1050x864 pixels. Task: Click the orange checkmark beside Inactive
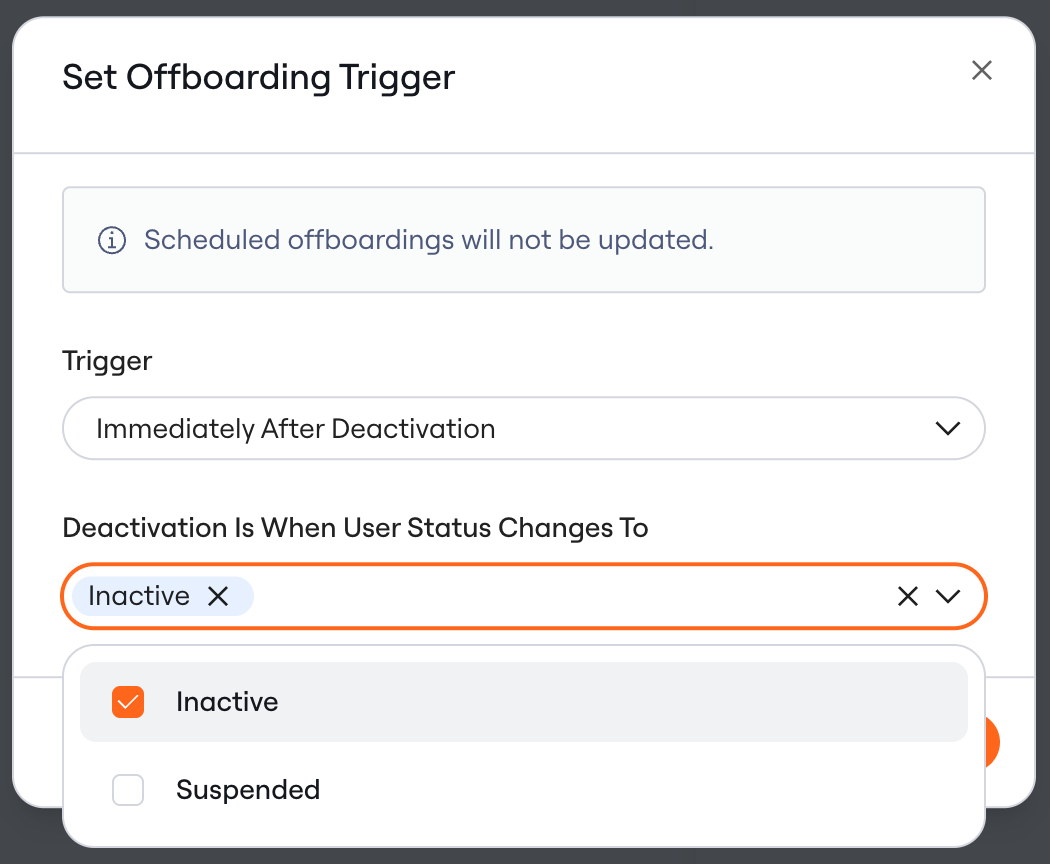click(128, 702)
